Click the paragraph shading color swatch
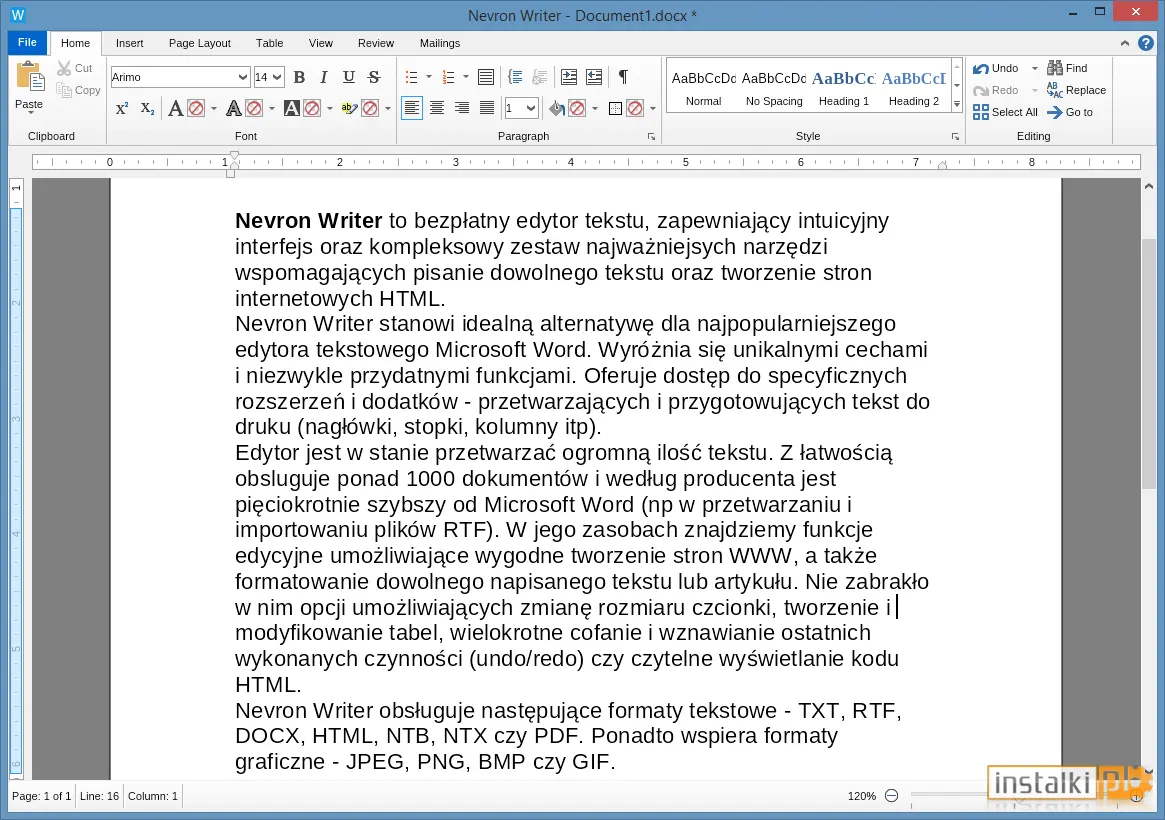Screen dimensions: 1165x820 (577, 109)
